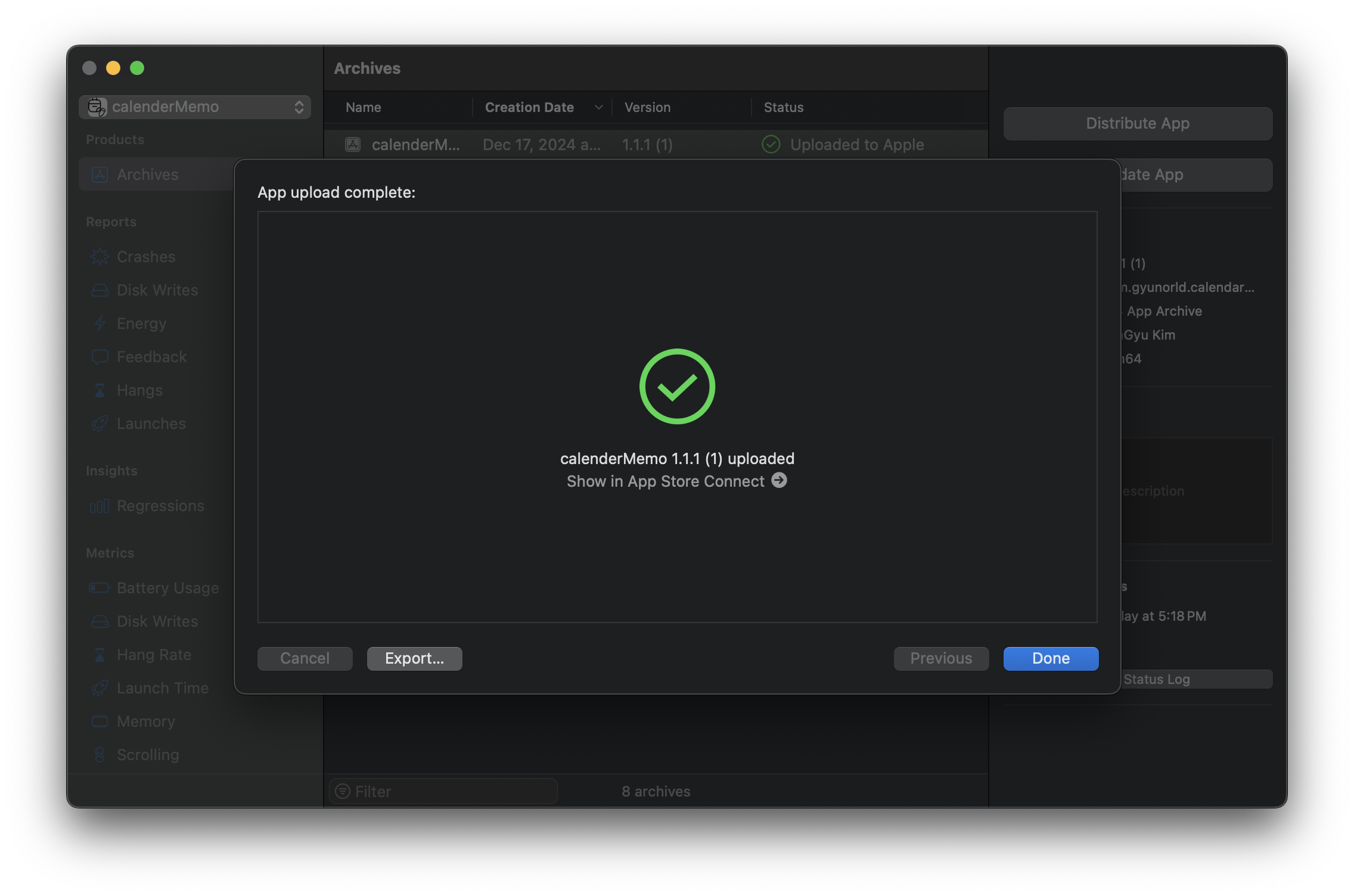This screenshot has width=1354, height=896.
Task: Click the archive icon in calenderM... row
Action: click(x=353, y=144)
